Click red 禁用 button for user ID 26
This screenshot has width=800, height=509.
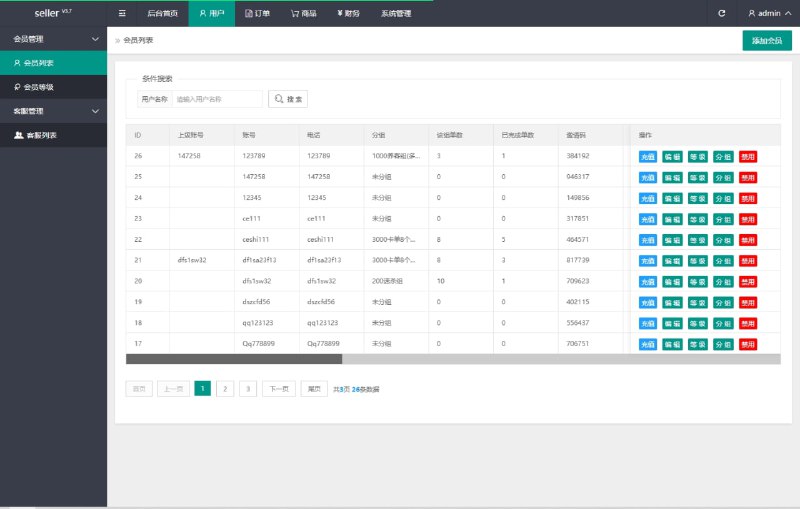pyautogui.click(x=748, y=156)
